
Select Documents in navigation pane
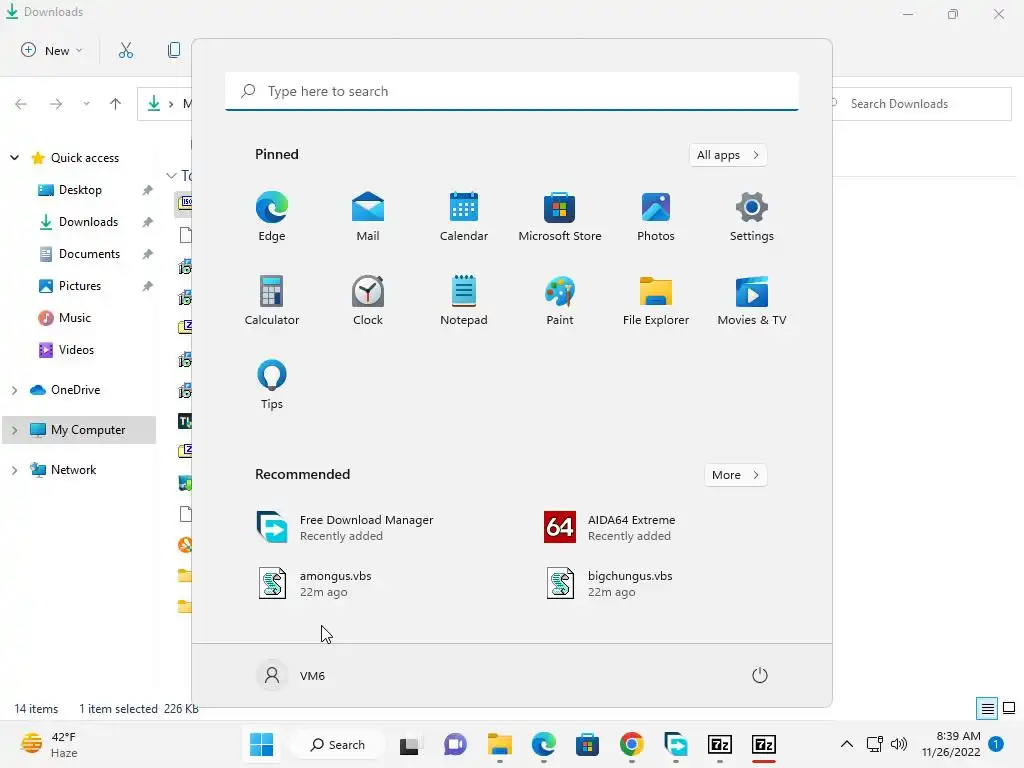tap(89, 254)
